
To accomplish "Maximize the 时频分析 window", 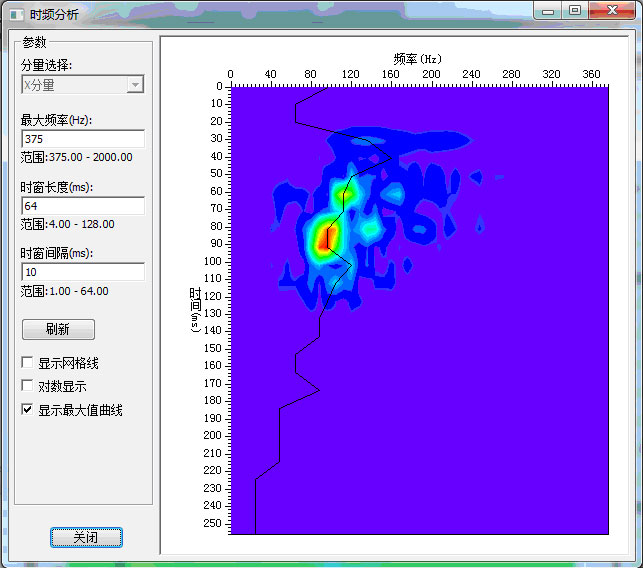I will [574, 11].
